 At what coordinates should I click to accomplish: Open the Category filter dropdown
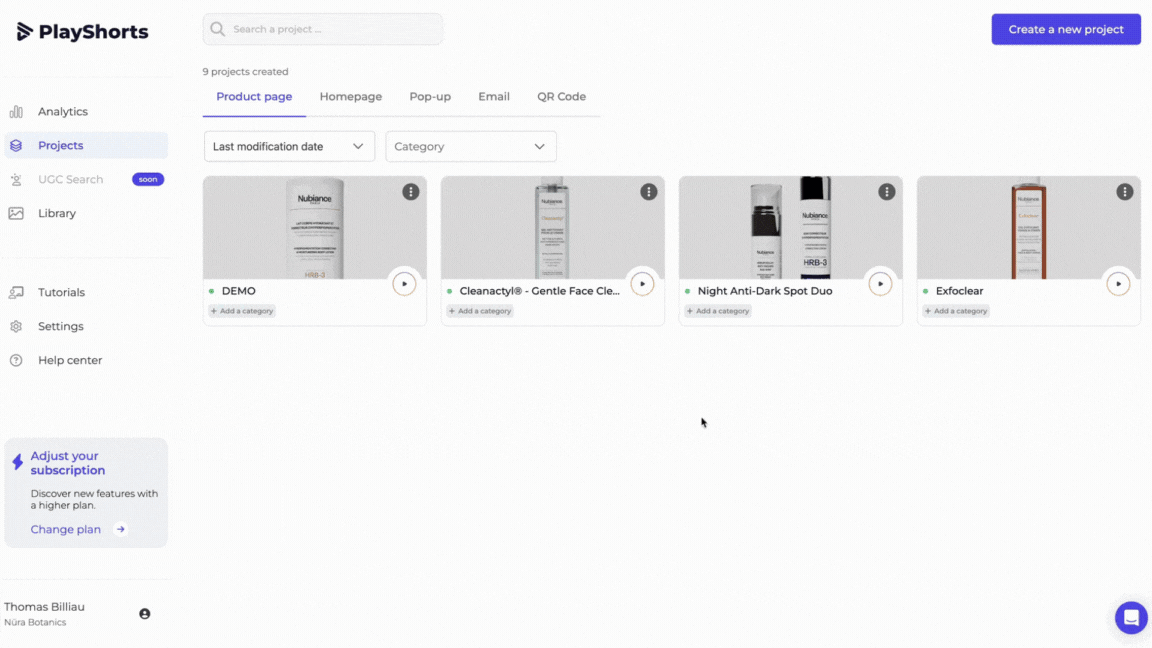pos(471,146)
